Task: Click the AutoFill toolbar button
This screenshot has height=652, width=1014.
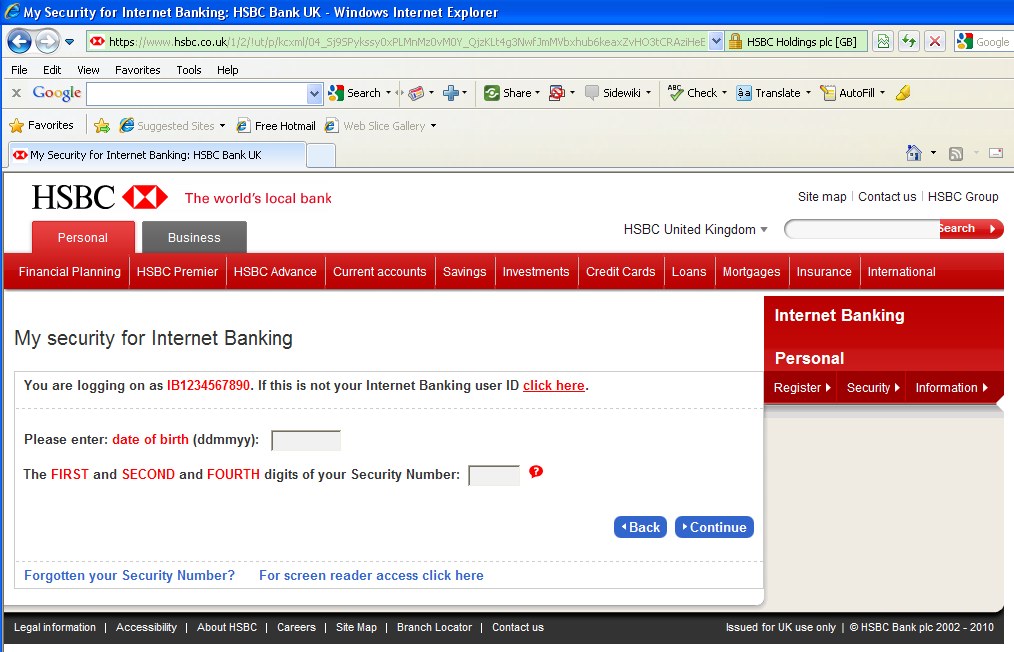Action: (848, 93)
